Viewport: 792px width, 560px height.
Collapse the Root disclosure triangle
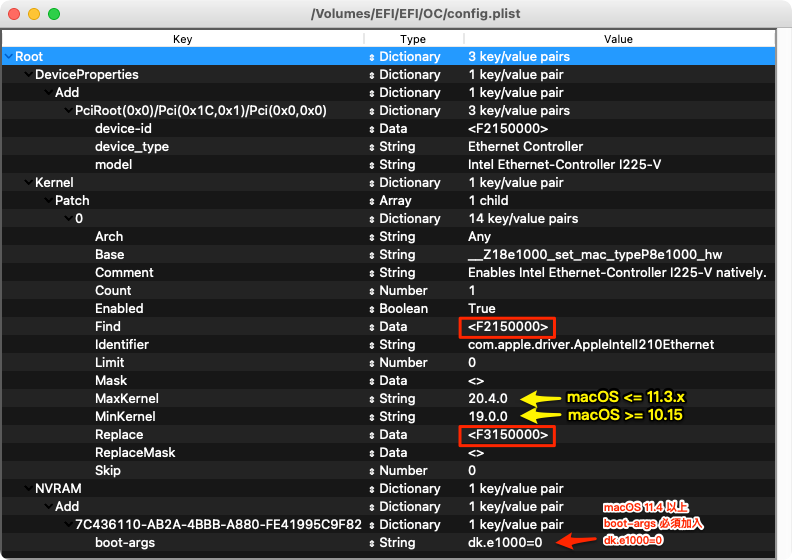pos(9,57)
